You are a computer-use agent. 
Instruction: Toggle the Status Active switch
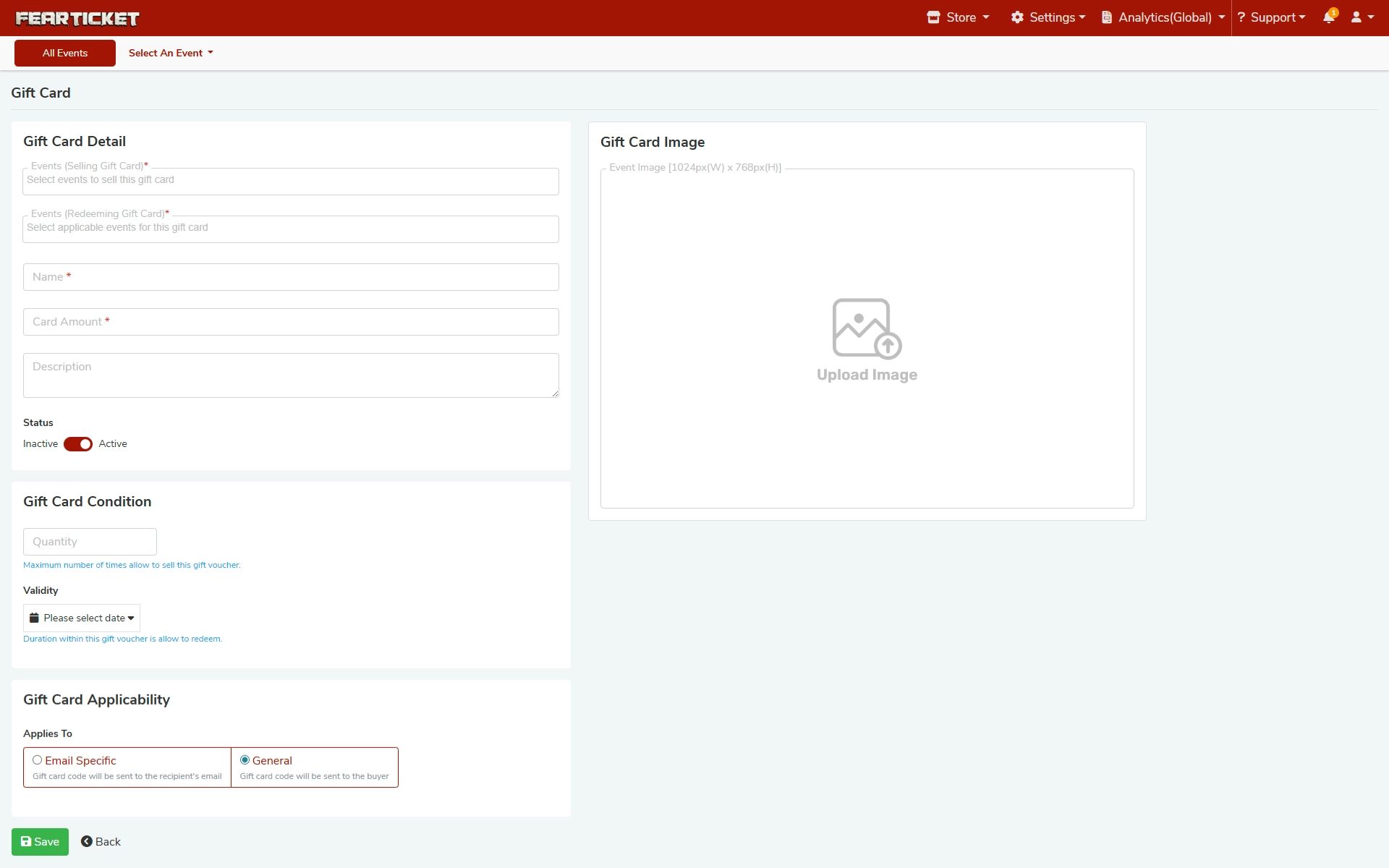pos(78,444)
